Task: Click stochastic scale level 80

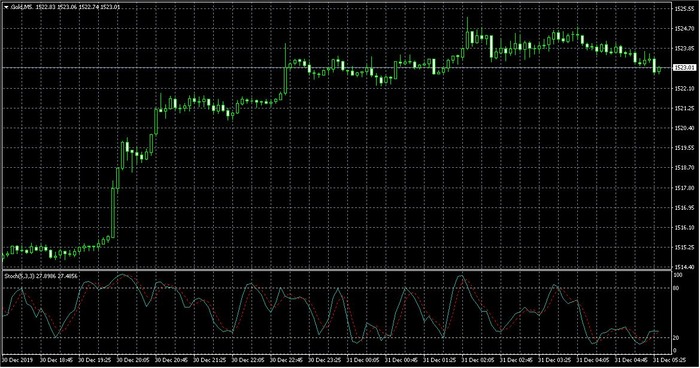Action: [x=677, y=288]
